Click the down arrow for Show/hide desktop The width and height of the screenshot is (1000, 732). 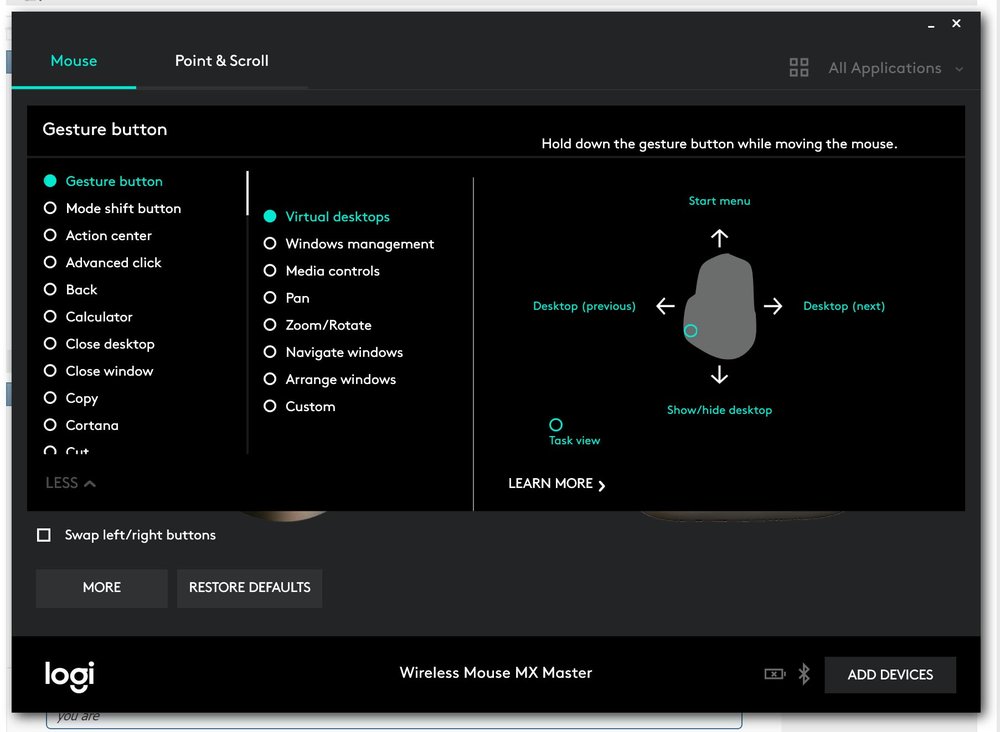tap(719, 374)
